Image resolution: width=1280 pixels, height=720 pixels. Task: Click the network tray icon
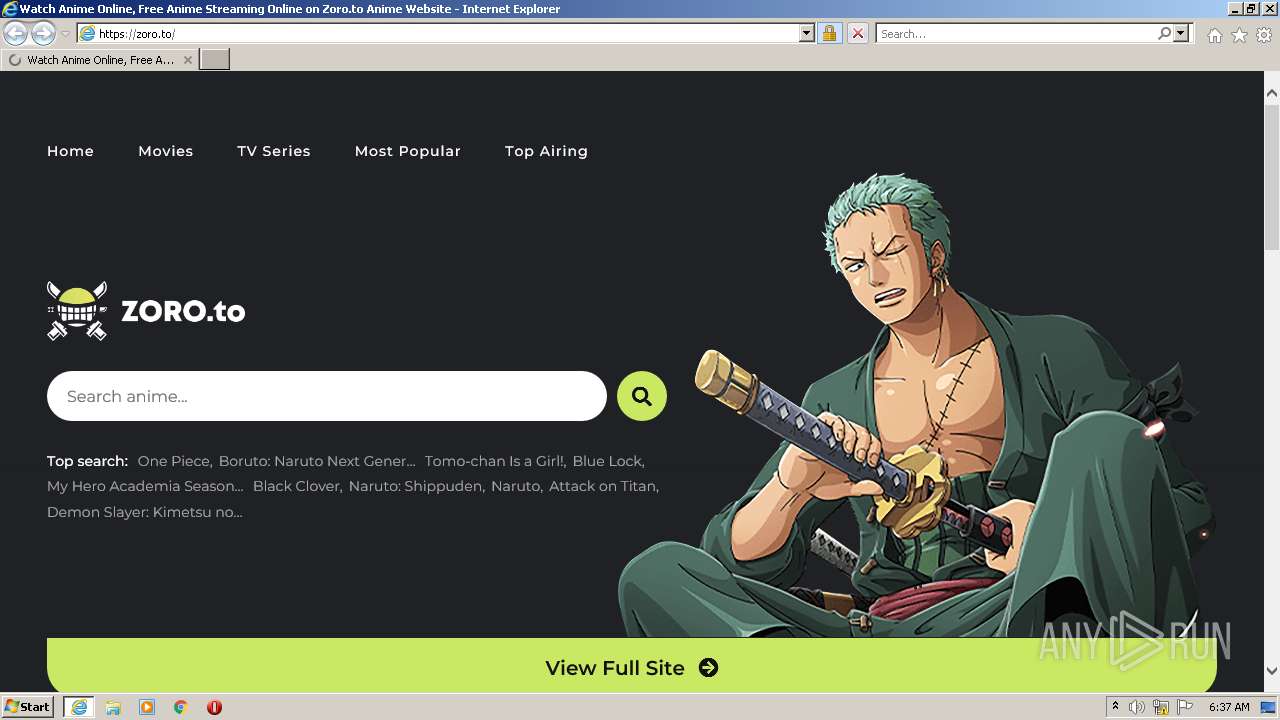[1160, 707]
